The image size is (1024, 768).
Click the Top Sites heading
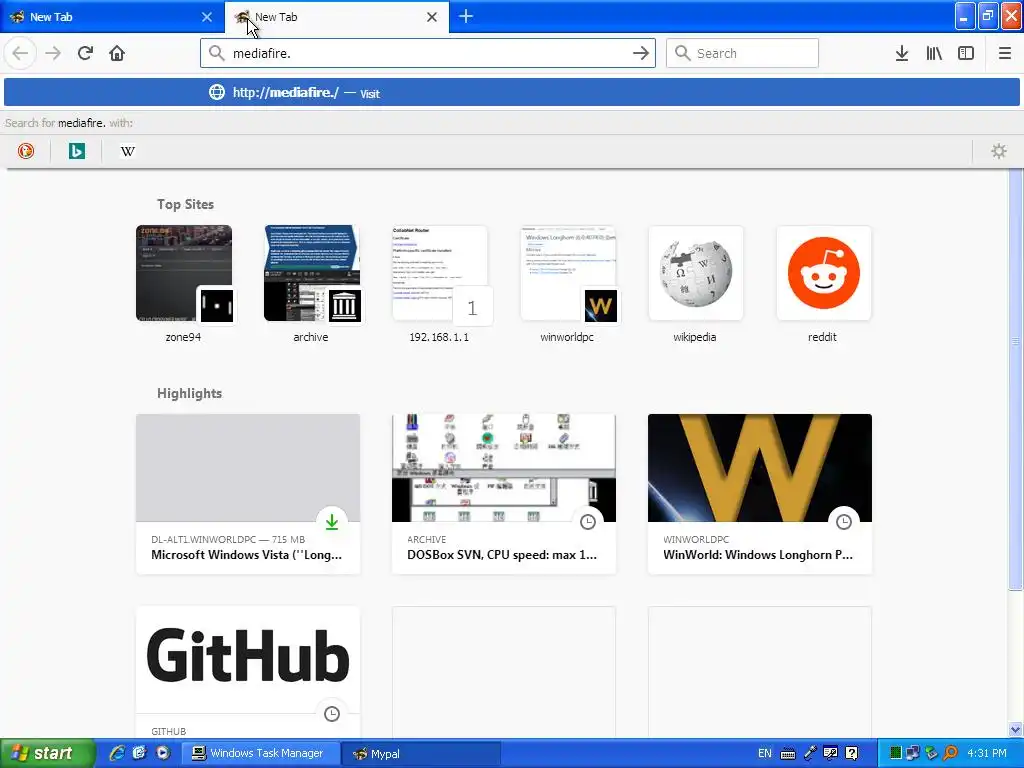tap(185, 204)
